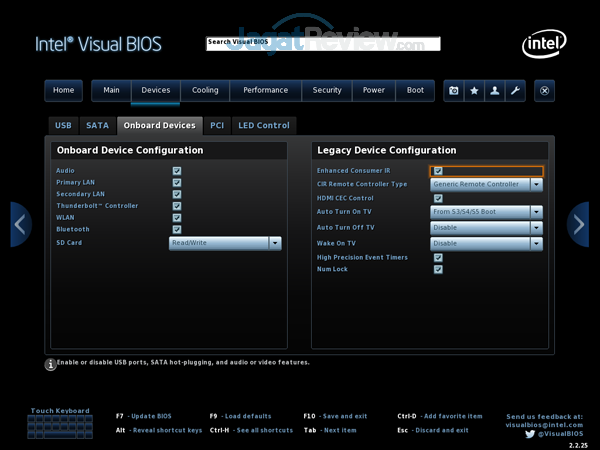Go to next page with right arrow
This screenshot has height=450, width=600.
pyautogui.click(x=578, y=224)
